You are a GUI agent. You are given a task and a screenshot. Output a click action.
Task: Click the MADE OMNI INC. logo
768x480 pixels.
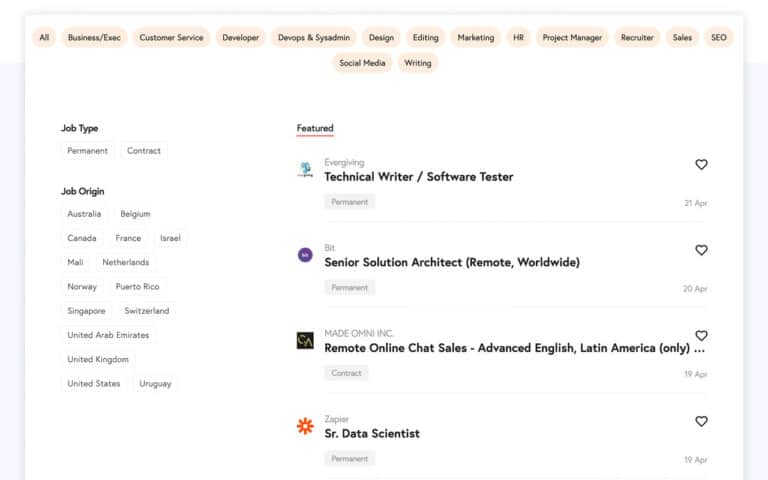tap(305, 341)
